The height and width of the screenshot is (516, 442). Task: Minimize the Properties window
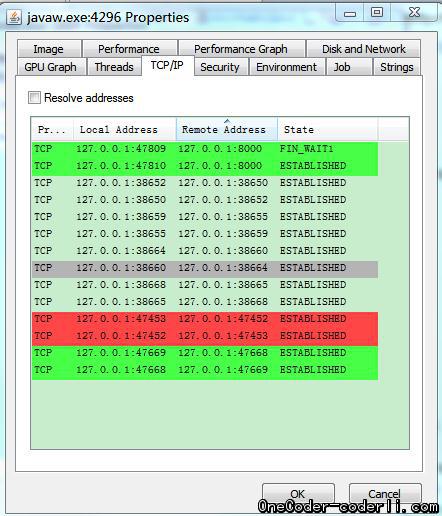click(x=350, y=13)
